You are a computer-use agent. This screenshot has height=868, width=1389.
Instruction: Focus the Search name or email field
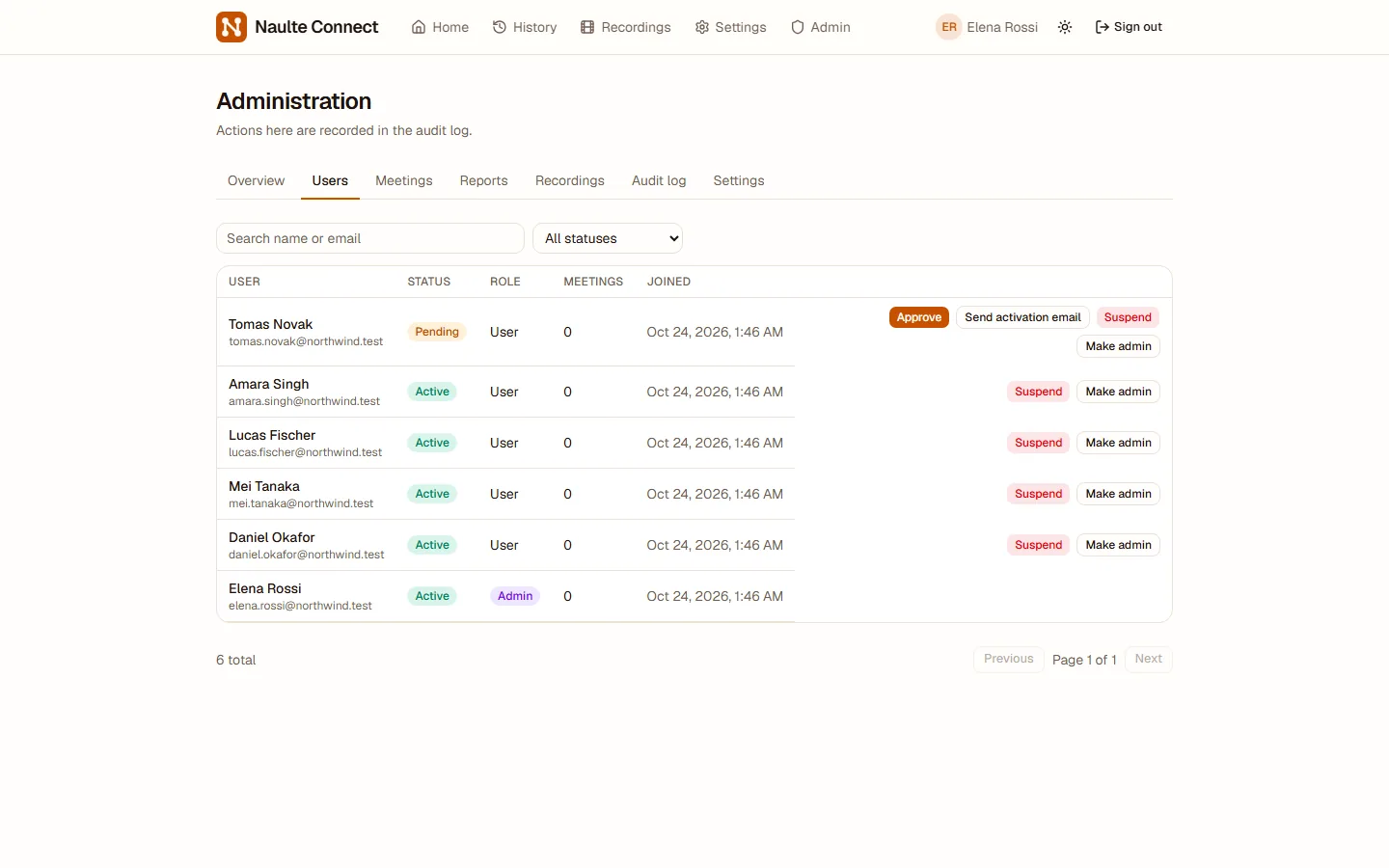pos(370,238)
